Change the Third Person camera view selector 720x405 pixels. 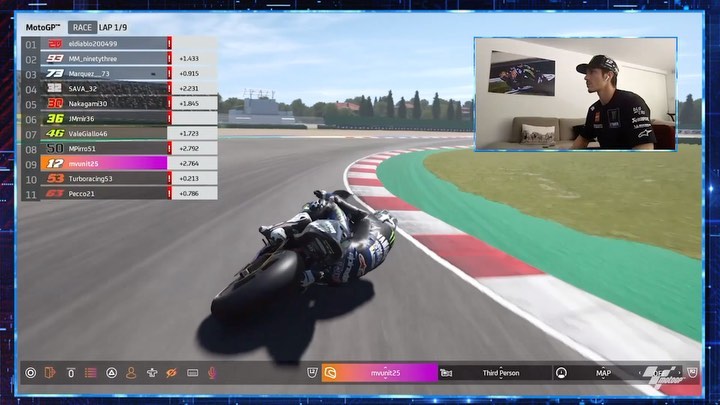pyautogui.click(x=501, y=373)
